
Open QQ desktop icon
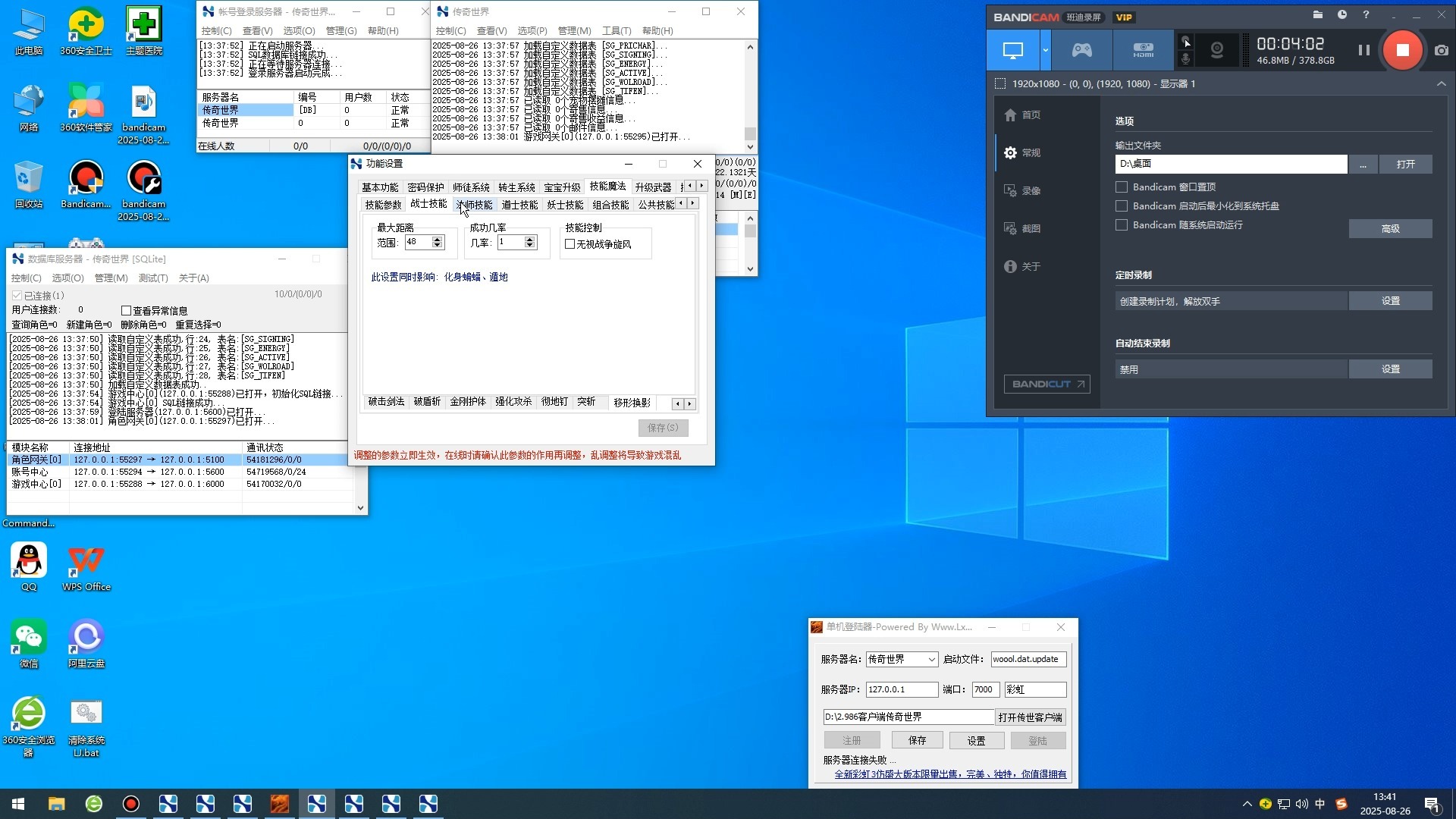pos(29,567)
